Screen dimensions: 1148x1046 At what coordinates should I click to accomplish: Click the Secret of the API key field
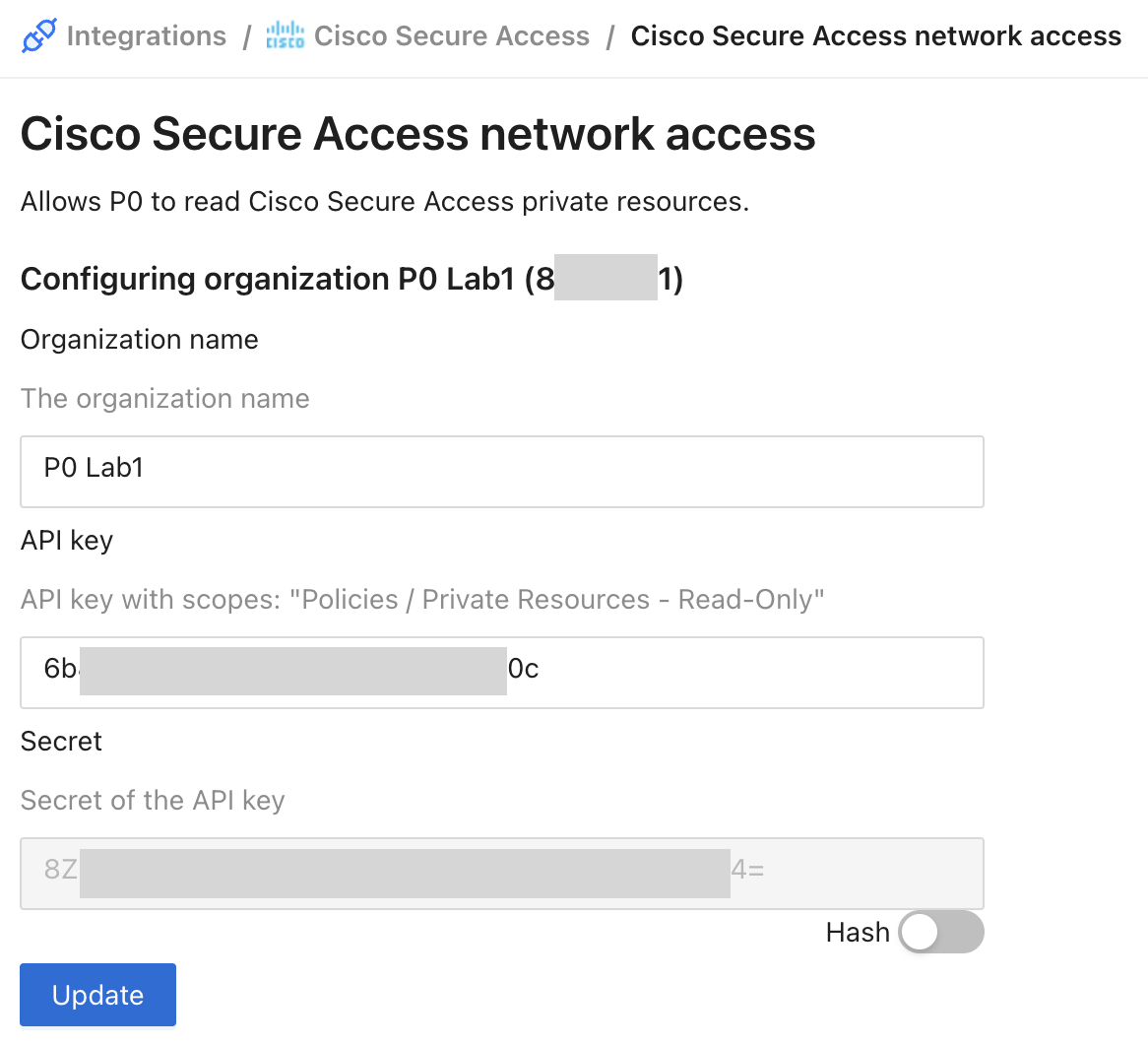tap(501, 874)
